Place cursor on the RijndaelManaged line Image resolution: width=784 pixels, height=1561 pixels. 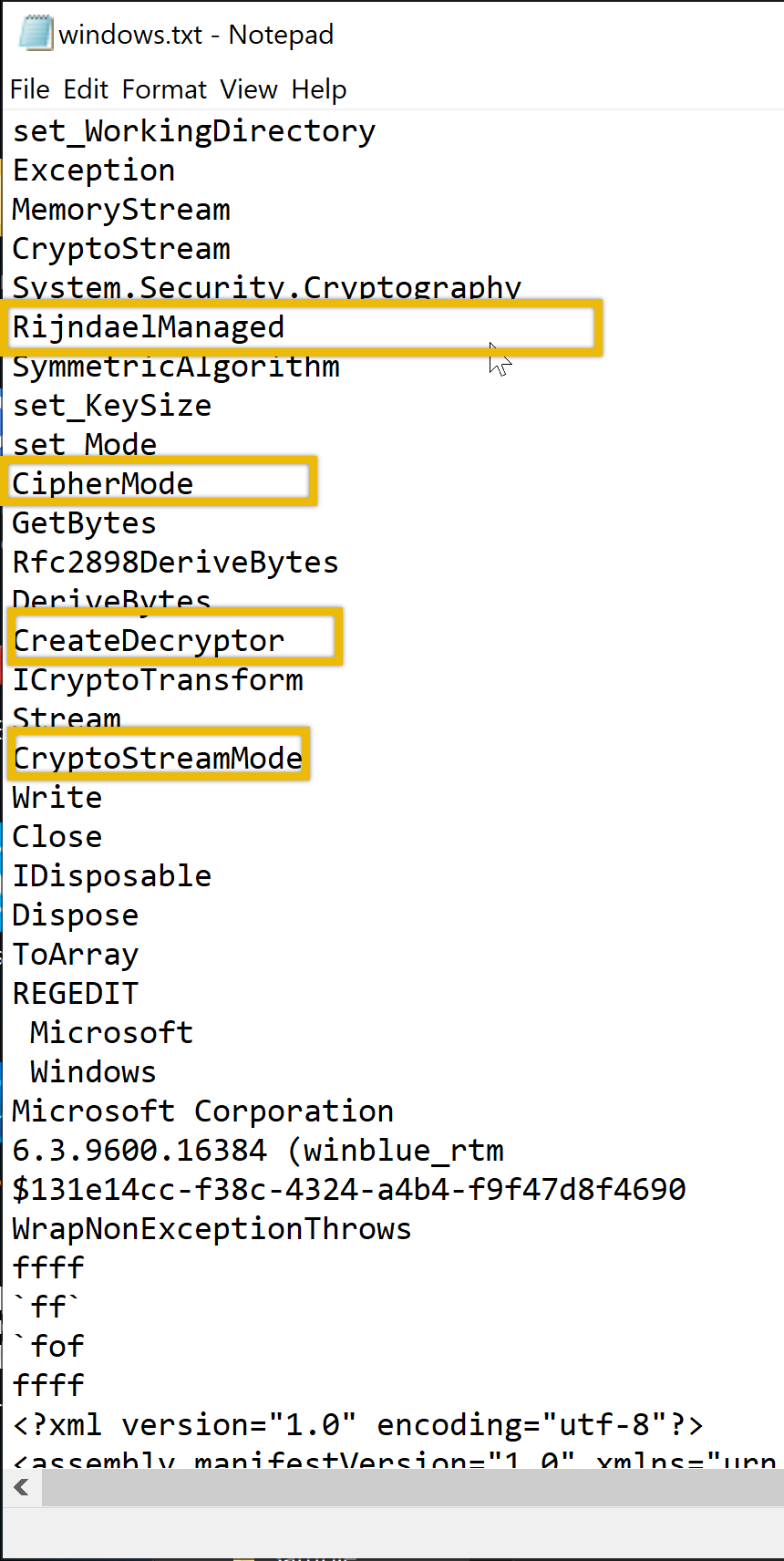[x=149, y=327]
